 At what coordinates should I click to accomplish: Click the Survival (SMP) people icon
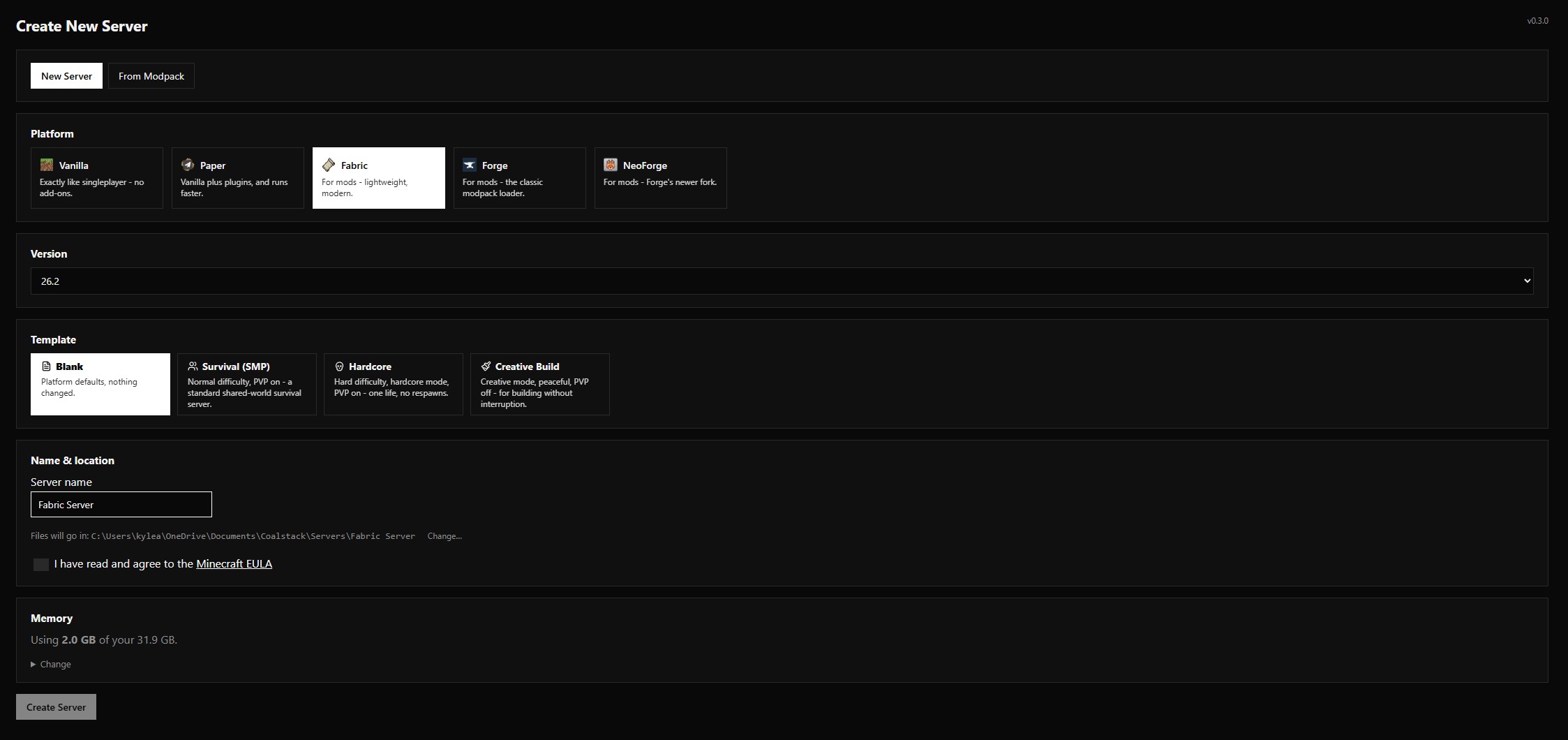pyautogui.click(x=193, y=367)
